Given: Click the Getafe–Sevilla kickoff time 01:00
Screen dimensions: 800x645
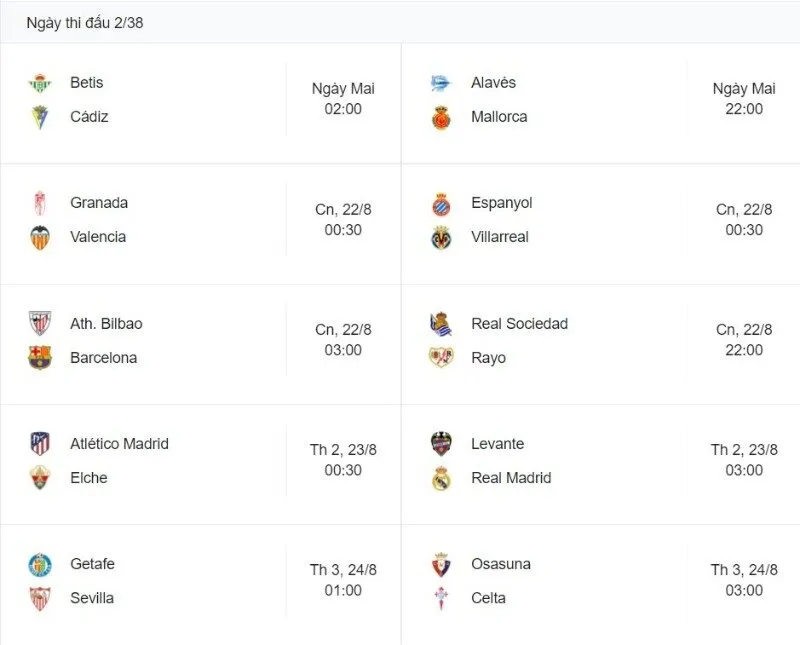Looking at the screenshot, I should tap(343, 590).
